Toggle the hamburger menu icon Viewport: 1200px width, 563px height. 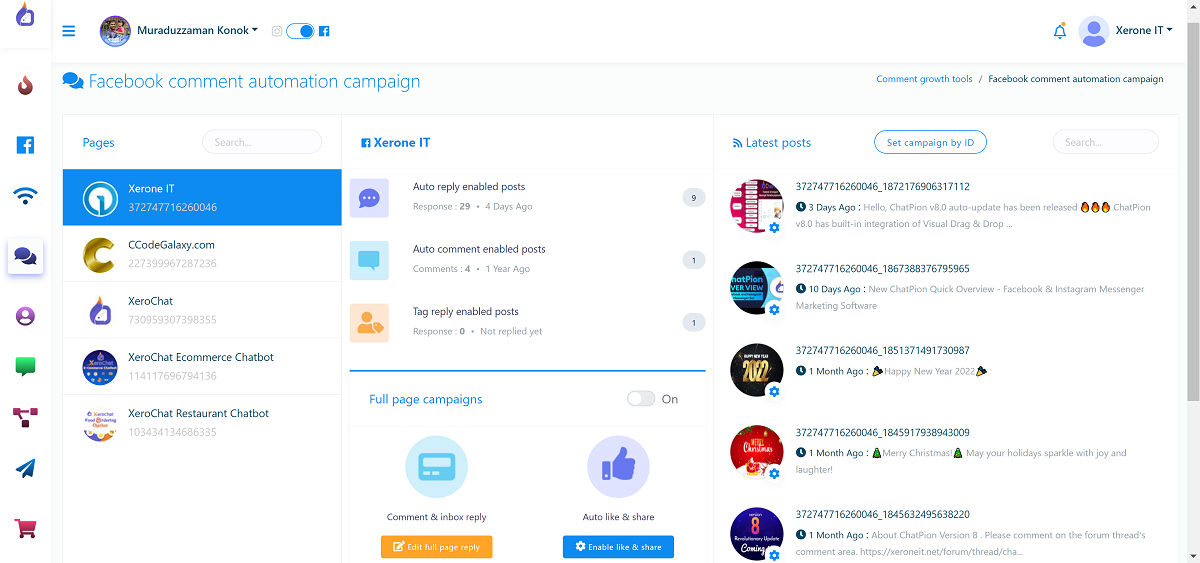coord(69,31)
